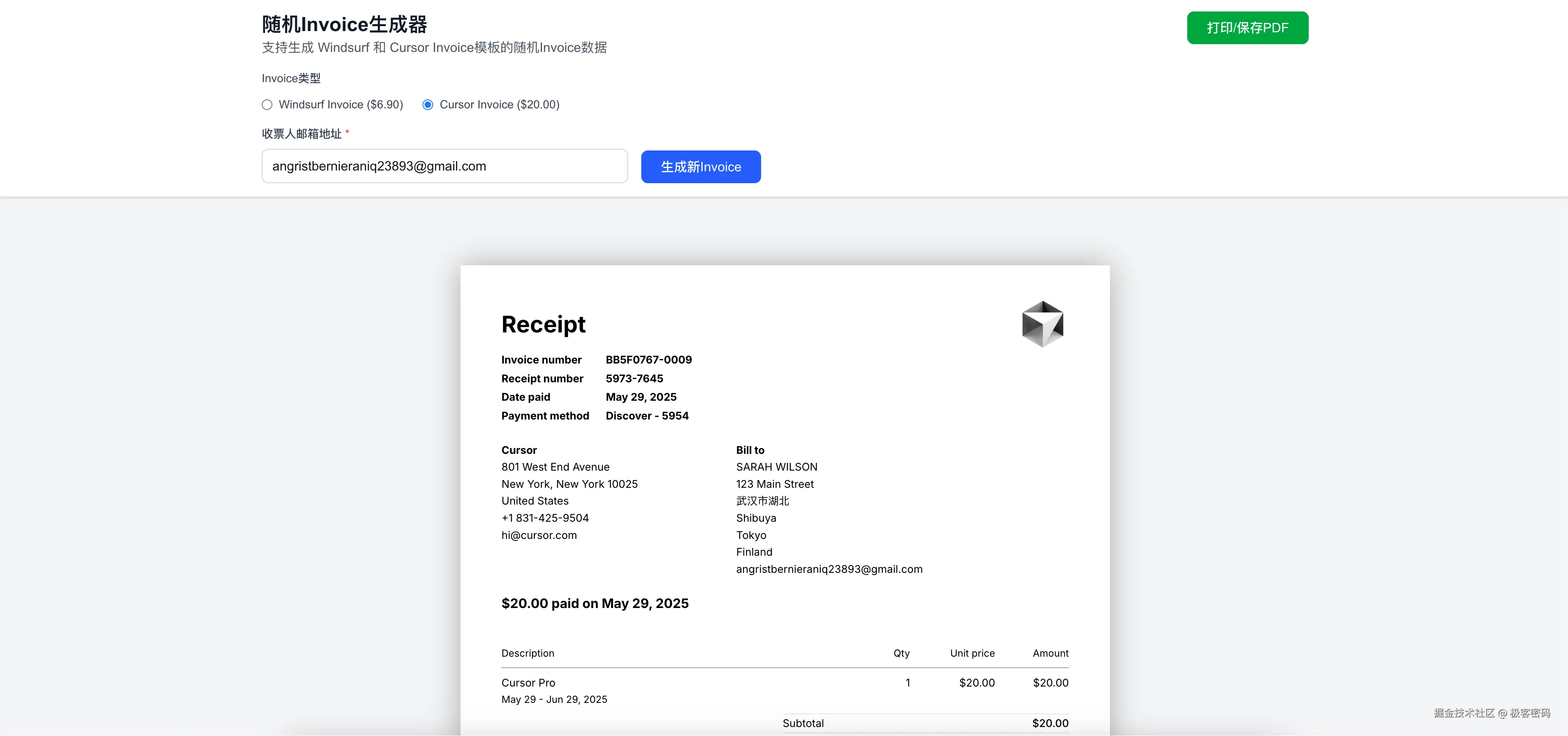
Task: Click the Receipt heading on the invoice
Action: click(543, 325)
